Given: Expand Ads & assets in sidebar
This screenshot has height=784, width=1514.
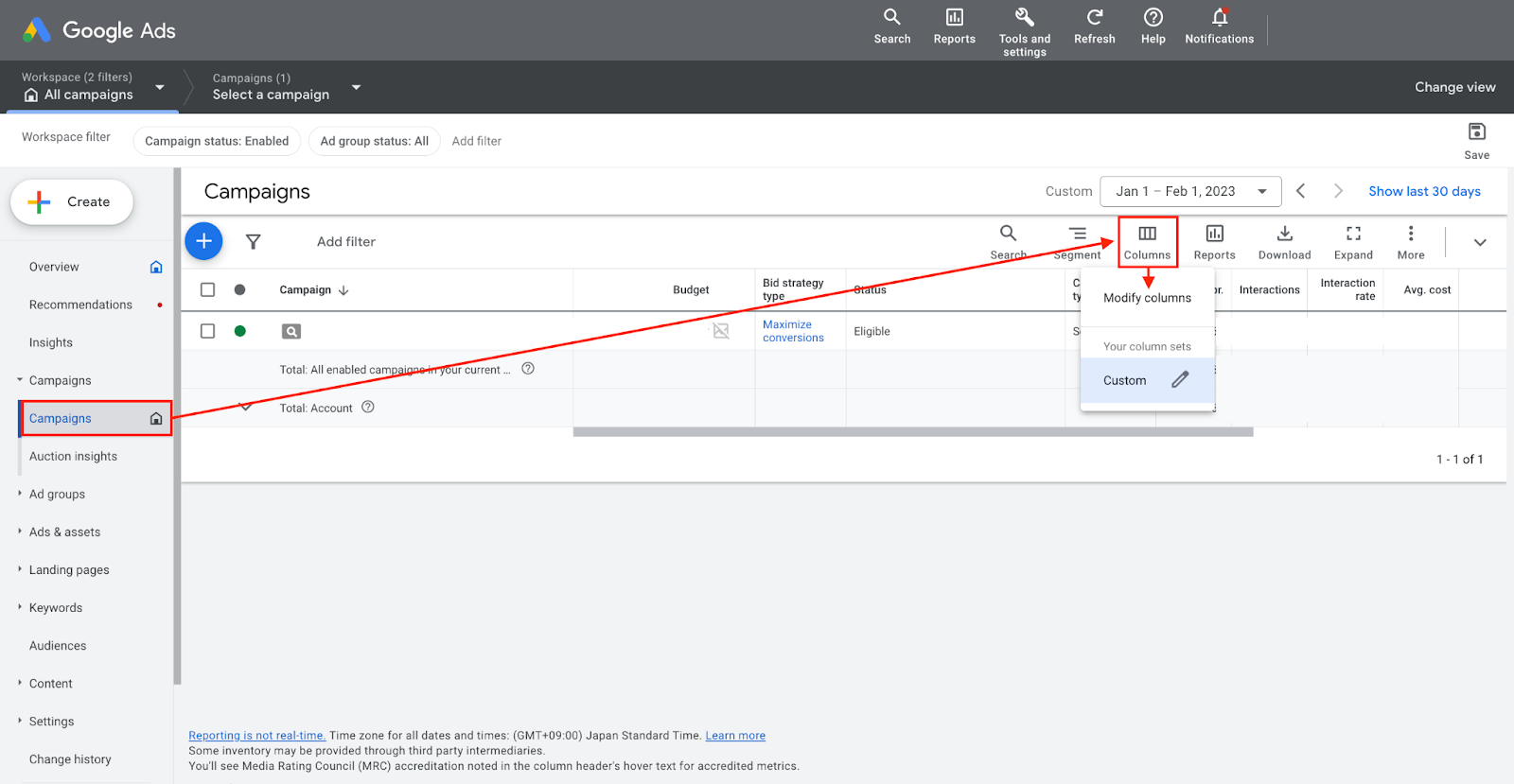Looking at the screenshot, I should (20, 531).
